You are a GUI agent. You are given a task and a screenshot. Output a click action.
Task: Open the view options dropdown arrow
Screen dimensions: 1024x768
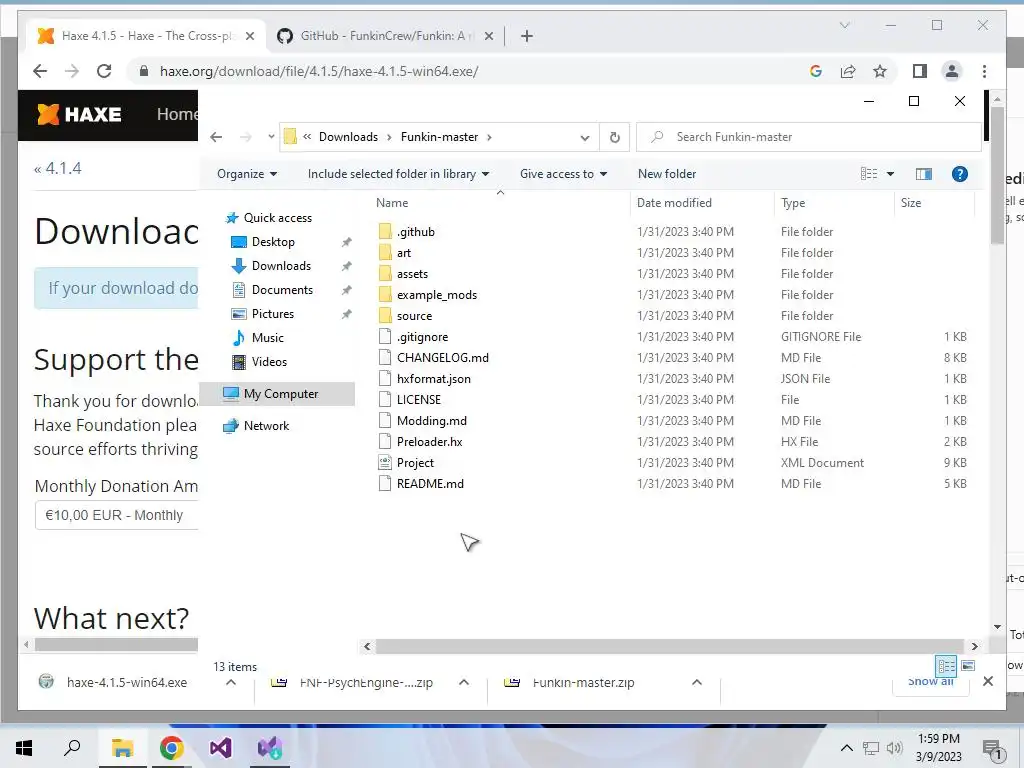point(890,174)
